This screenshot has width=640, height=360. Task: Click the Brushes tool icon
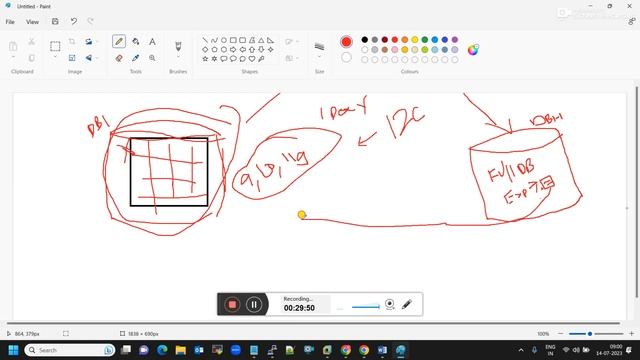click(178, 46)
